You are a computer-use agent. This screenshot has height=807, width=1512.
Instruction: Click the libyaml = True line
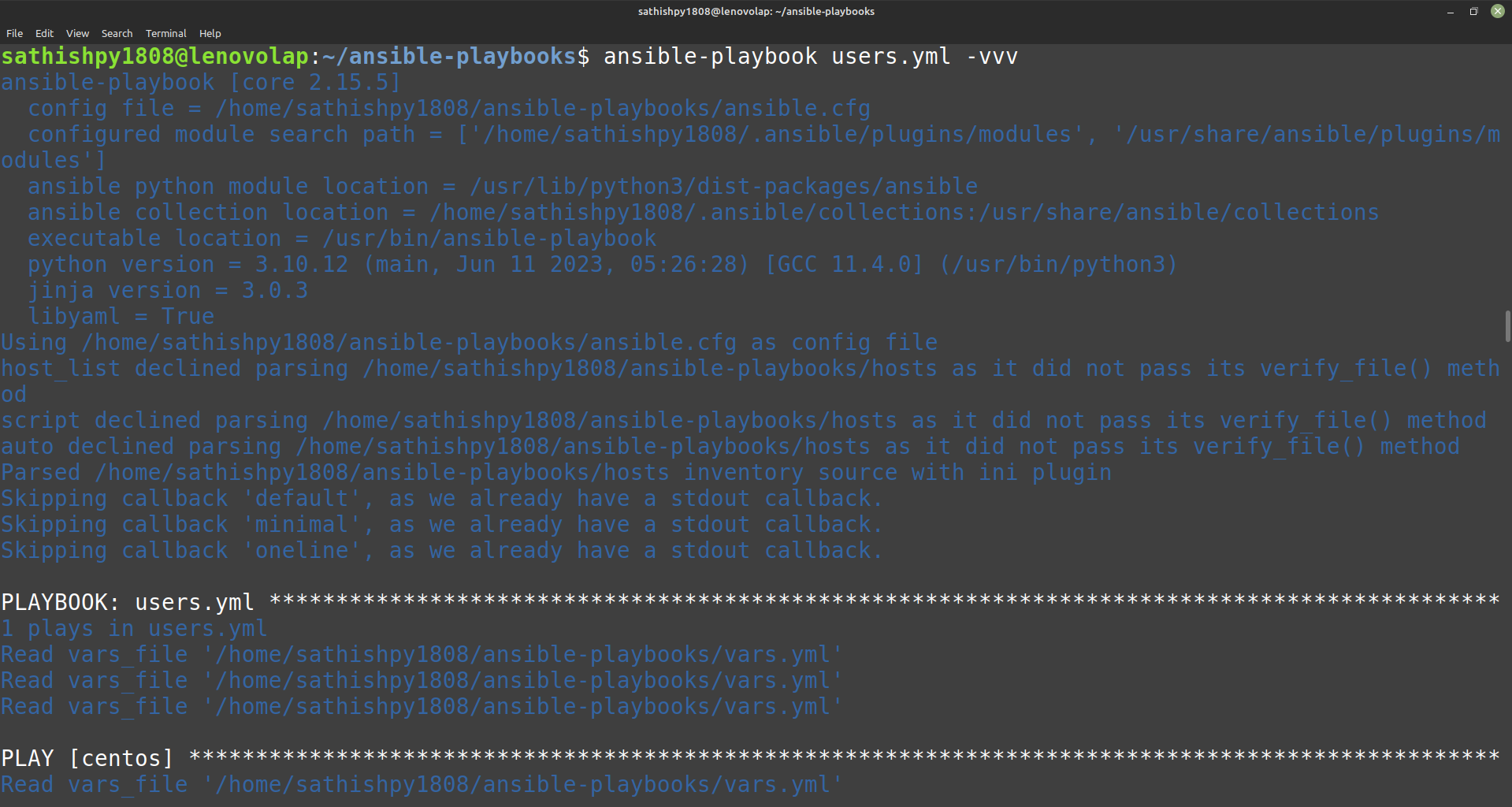tap(121, 317)
